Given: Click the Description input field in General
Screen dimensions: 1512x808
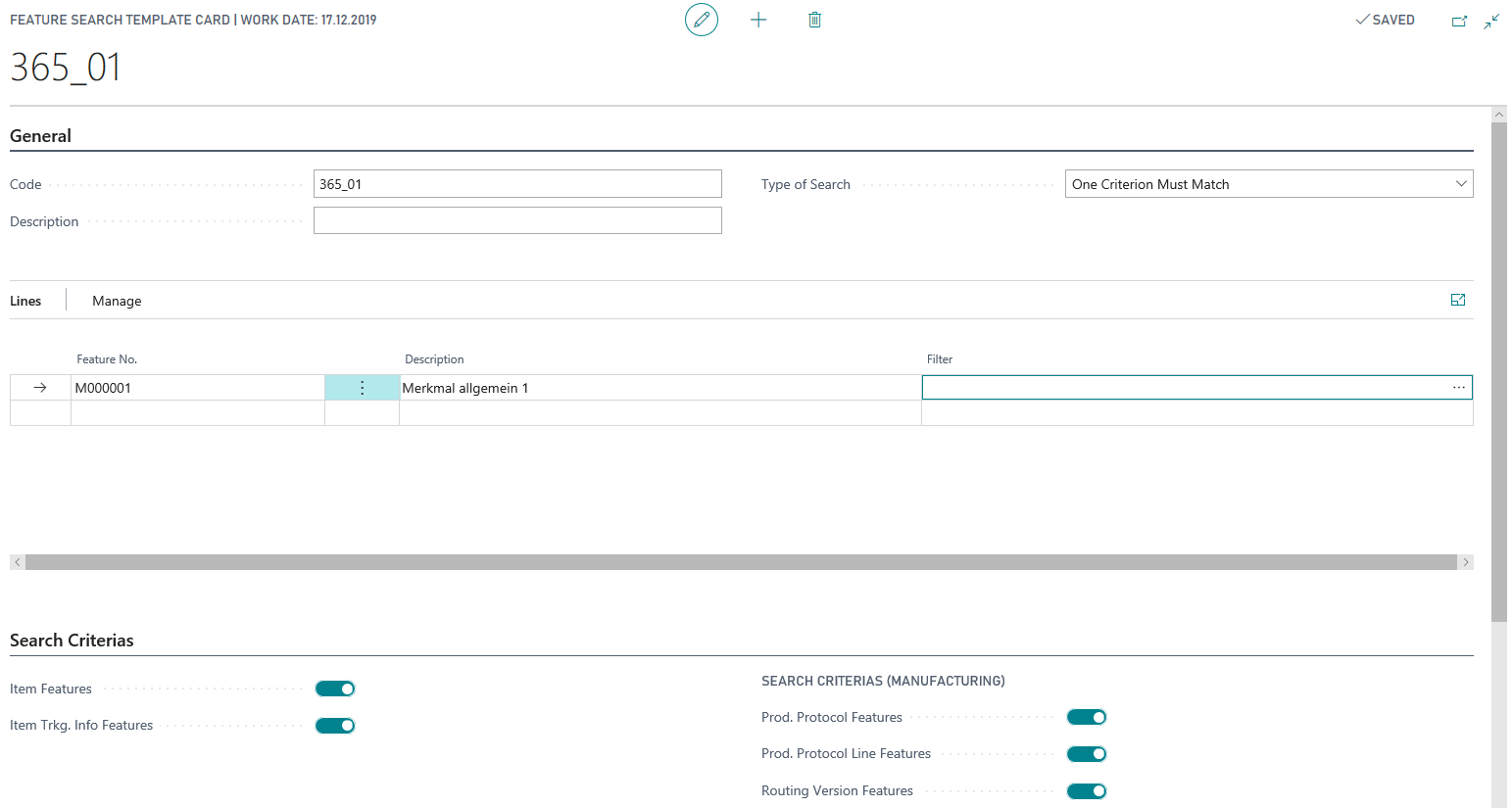Looking at the screenshot, I should 517,220.
